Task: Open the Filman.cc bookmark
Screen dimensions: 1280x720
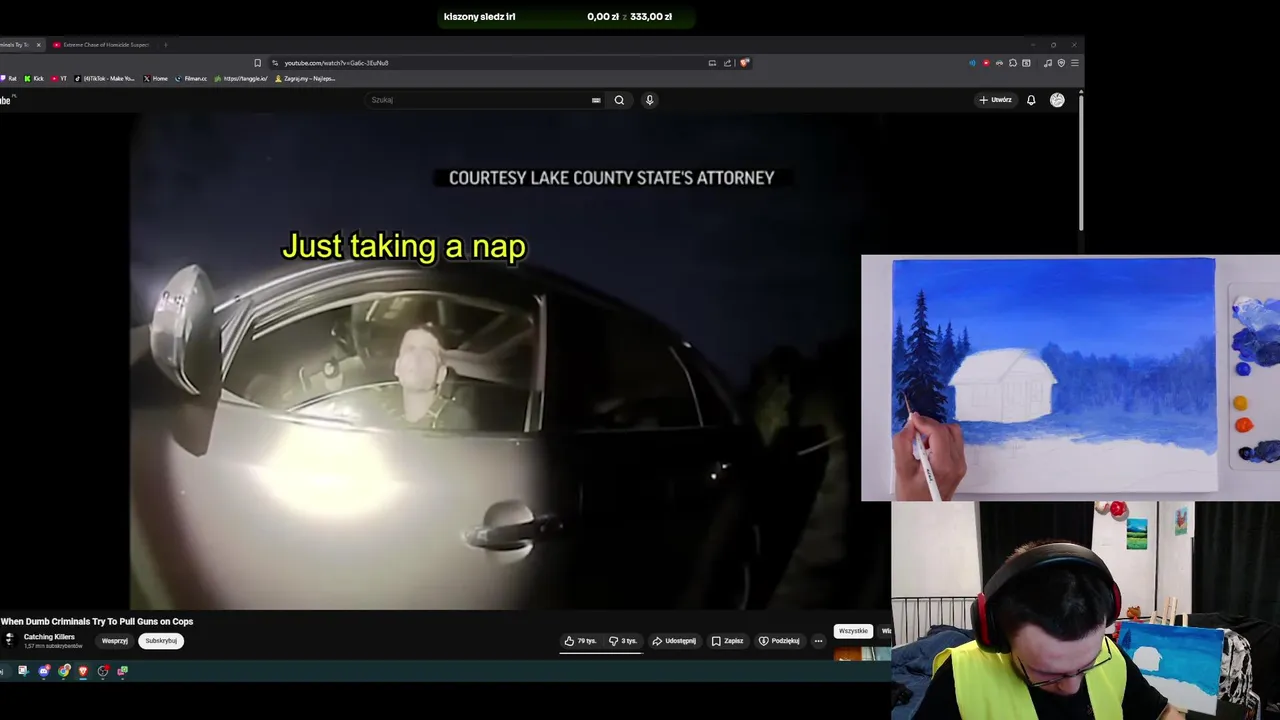Action: (x=191, y=78)
